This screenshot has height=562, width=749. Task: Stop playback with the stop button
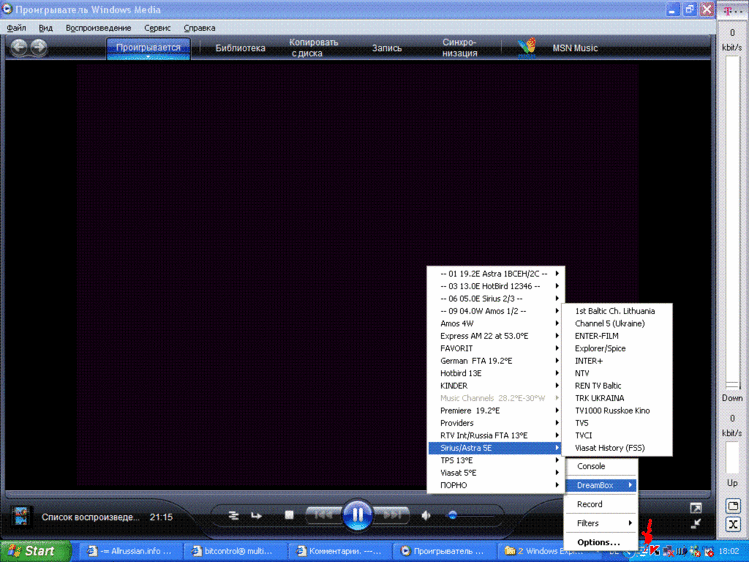coord(289,515)
